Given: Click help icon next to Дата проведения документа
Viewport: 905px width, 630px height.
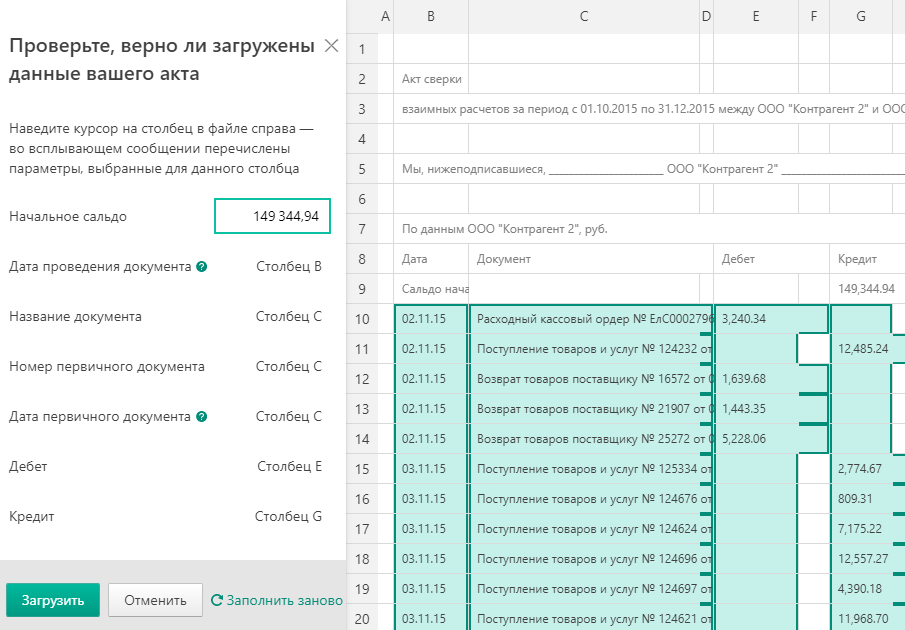Looking at the screenshot, I should [x=201, y=267].
